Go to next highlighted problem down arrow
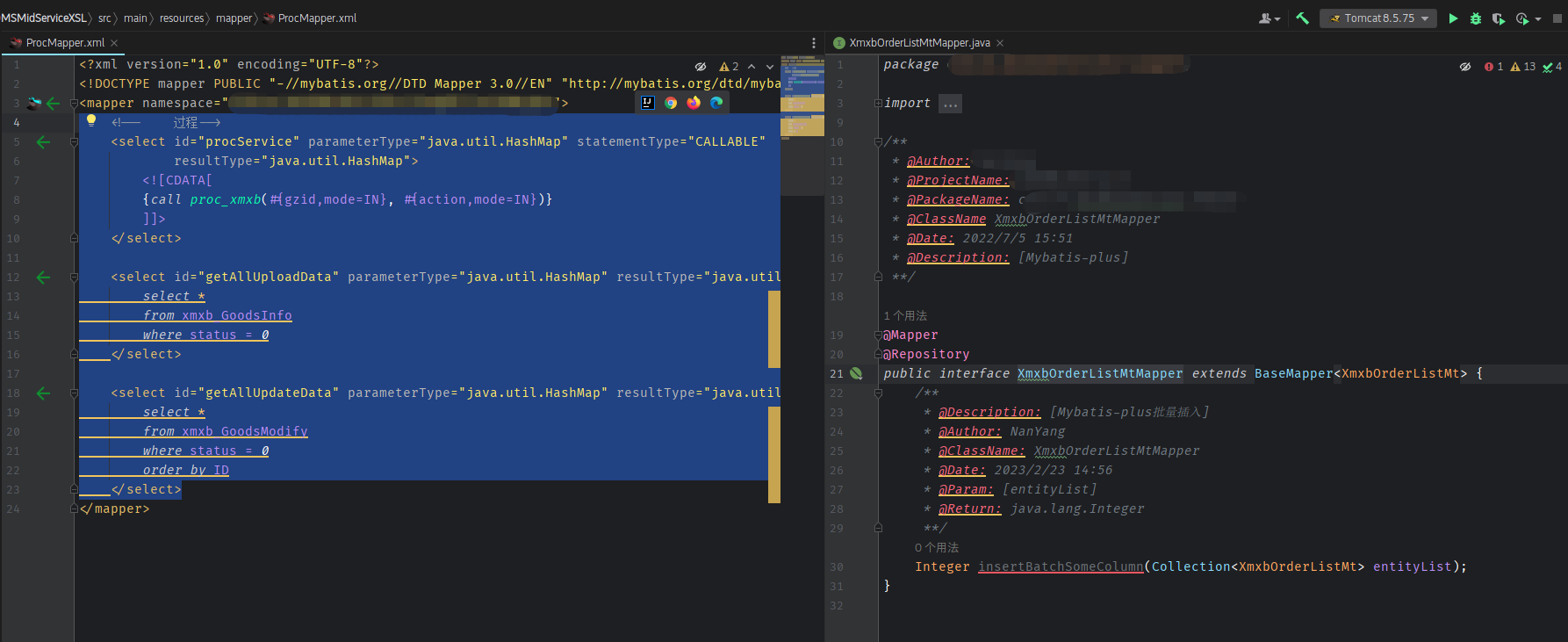Viewport: 1568px width, 642px height. click(x=770, y=67)
